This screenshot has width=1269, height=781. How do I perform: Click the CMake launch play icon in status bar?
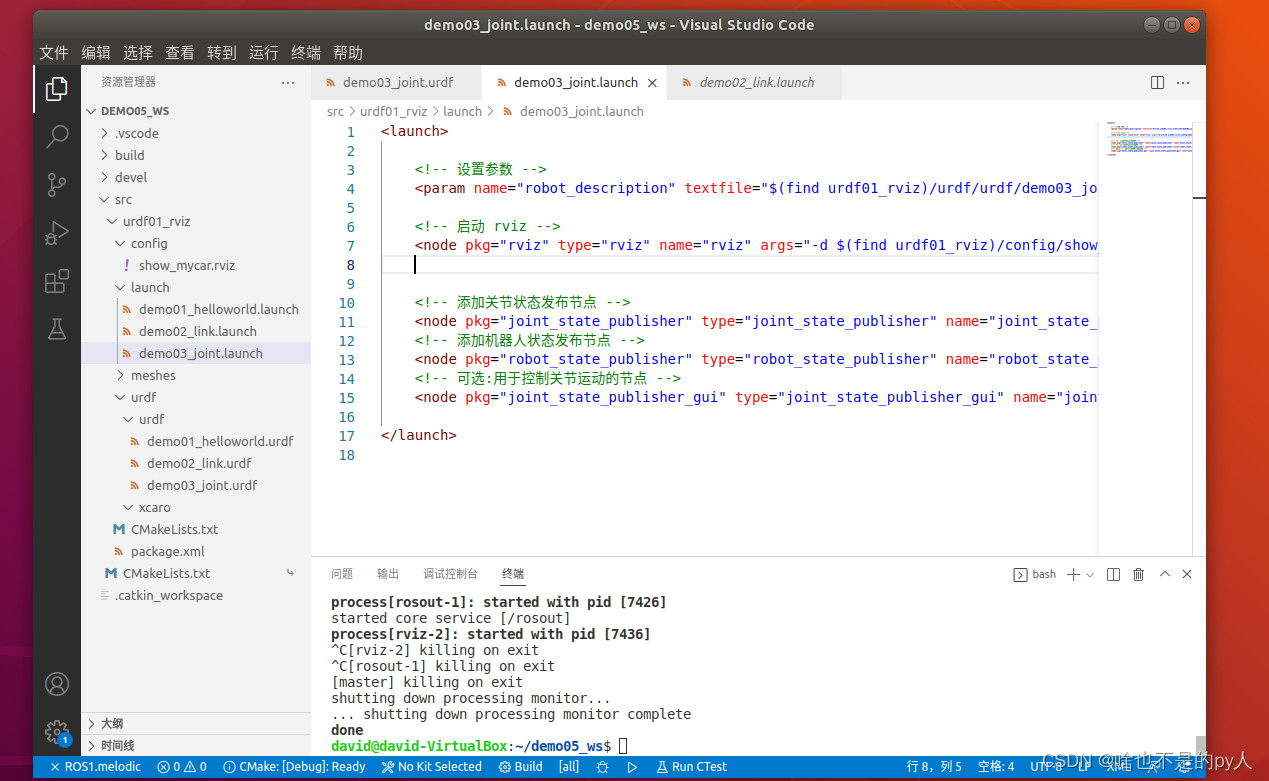[x=632, y=767]
